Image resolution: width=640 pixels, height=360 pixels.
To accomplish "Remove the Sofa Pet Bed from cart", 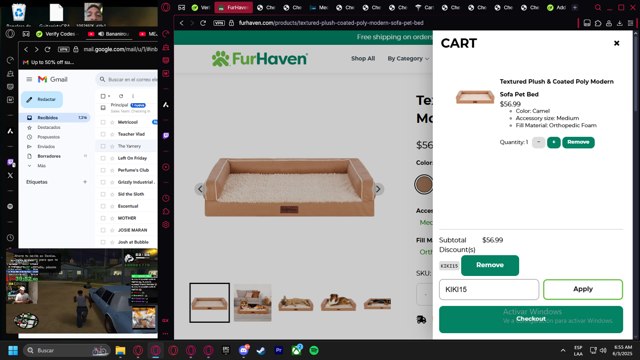I will tap(578, 142).
